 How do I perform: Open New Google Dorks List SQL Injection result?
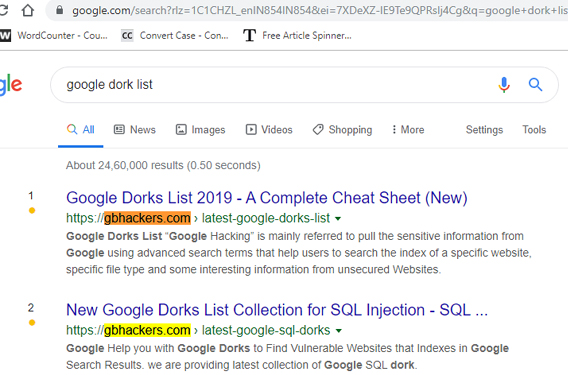click(277, 310)
